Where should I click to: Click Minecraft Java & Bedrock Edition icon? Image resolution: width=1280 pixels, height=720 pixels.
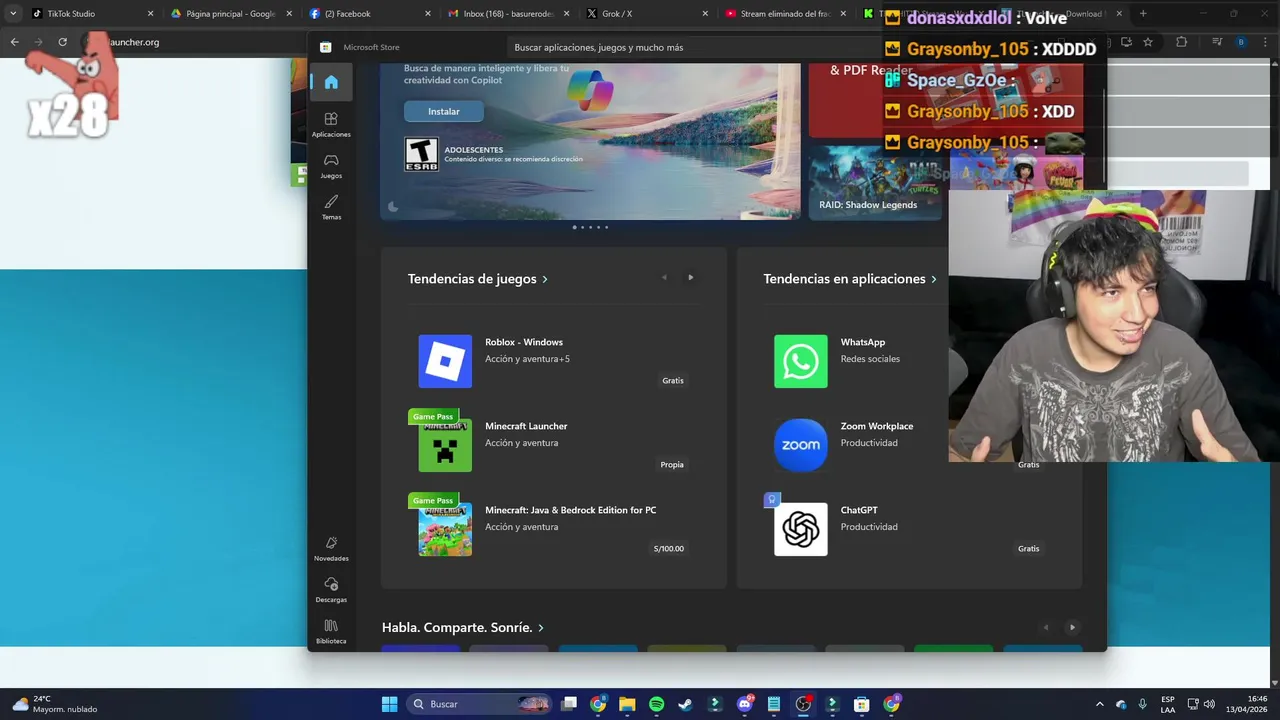(x=445, y=529)
